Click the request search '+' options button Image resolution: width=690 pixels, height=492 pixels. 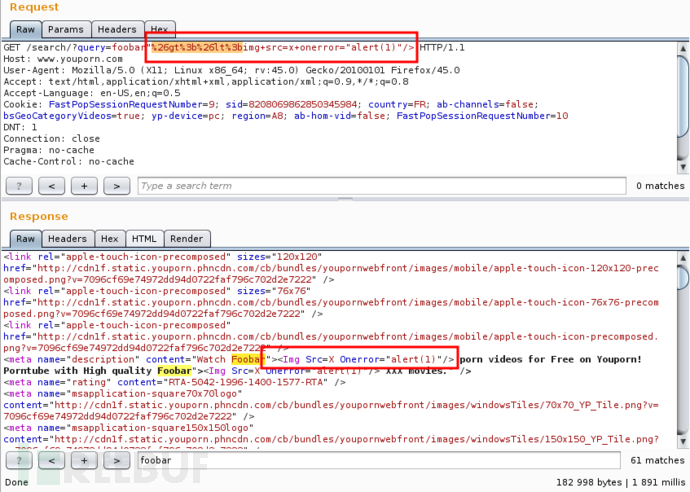tap(84, 186)
